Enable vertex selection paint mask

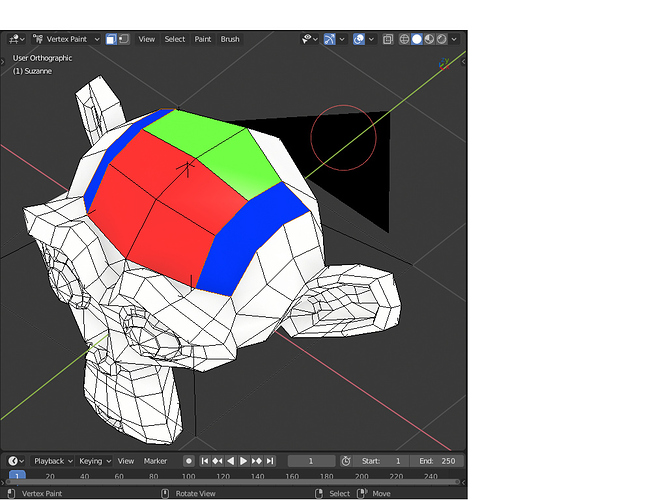pyautogui.click(x=124, y=39)
